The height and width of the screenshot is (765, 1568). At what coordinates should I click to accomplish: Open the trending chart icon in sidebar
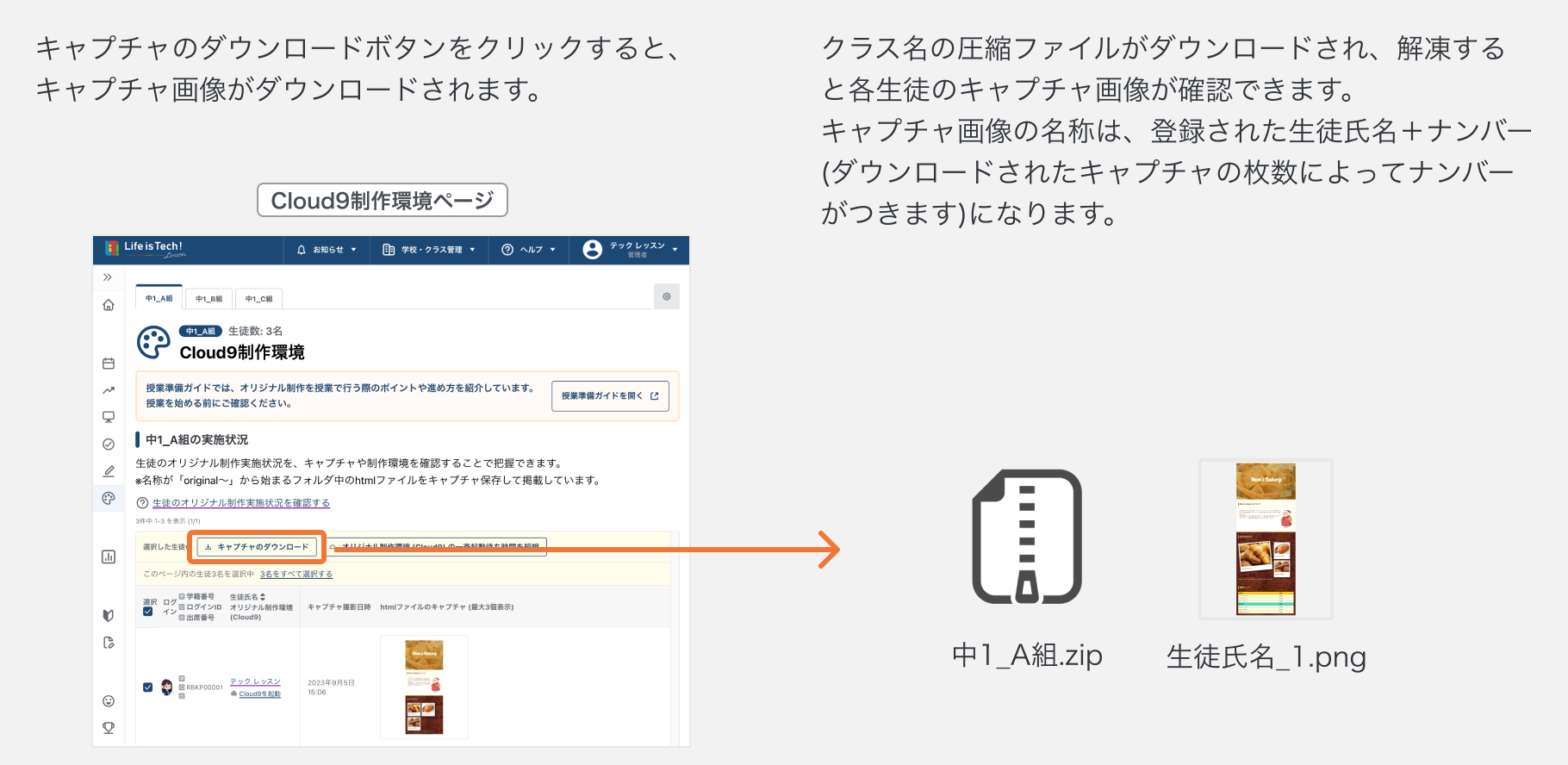coord(109,390)
